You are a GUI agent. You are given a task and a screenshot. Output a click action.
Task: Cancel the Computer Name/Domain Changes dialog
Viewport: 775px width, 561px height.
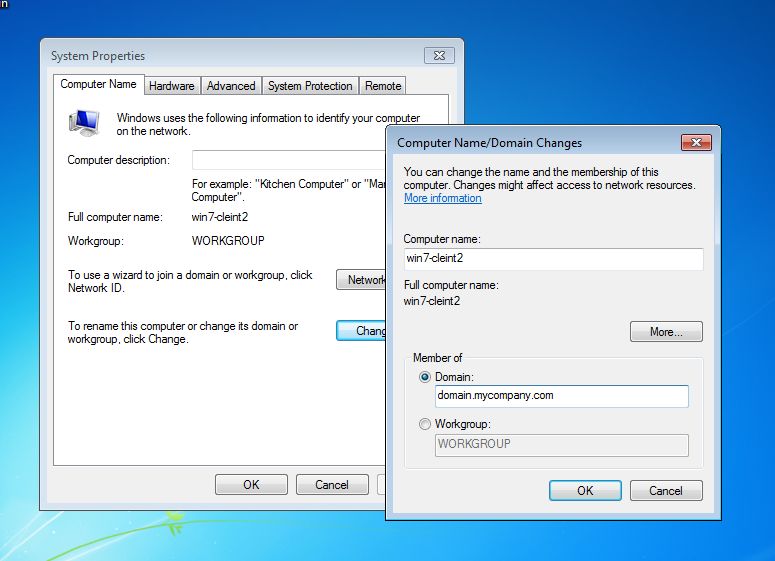(665, 490)
